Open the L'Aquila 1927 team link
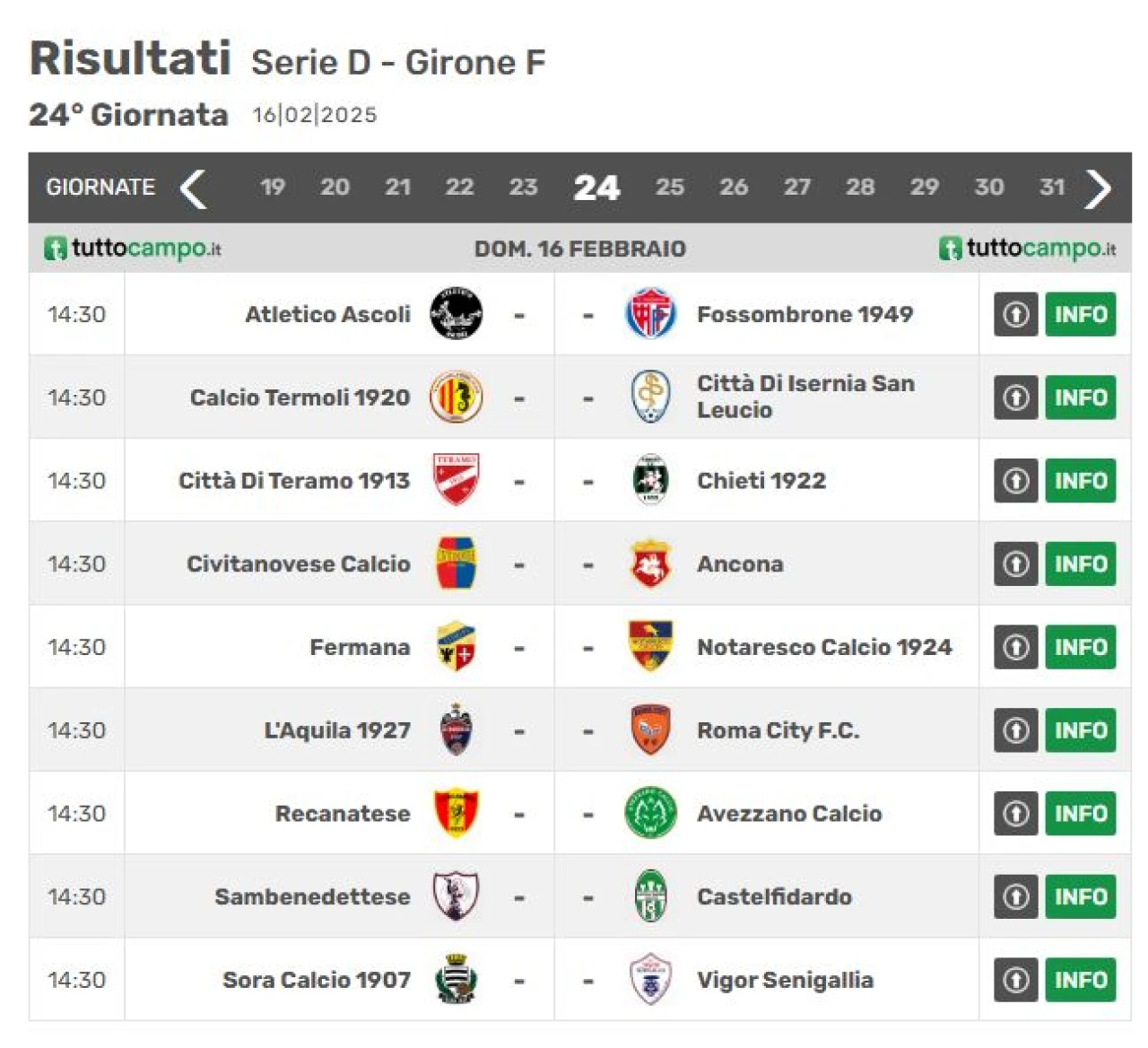This screenshot has width=1148, height=1048. point(337,730)
